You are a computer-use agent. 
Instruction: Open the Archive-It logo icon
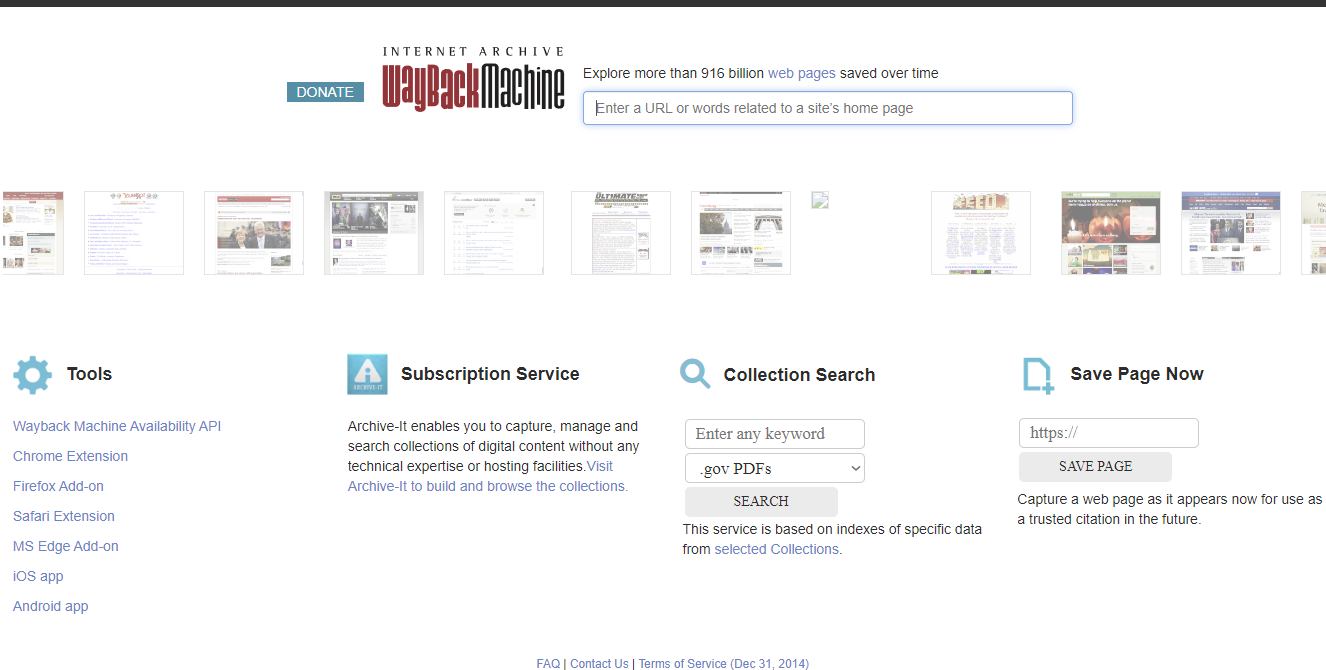pyautogui.click(x=367, y=374)
